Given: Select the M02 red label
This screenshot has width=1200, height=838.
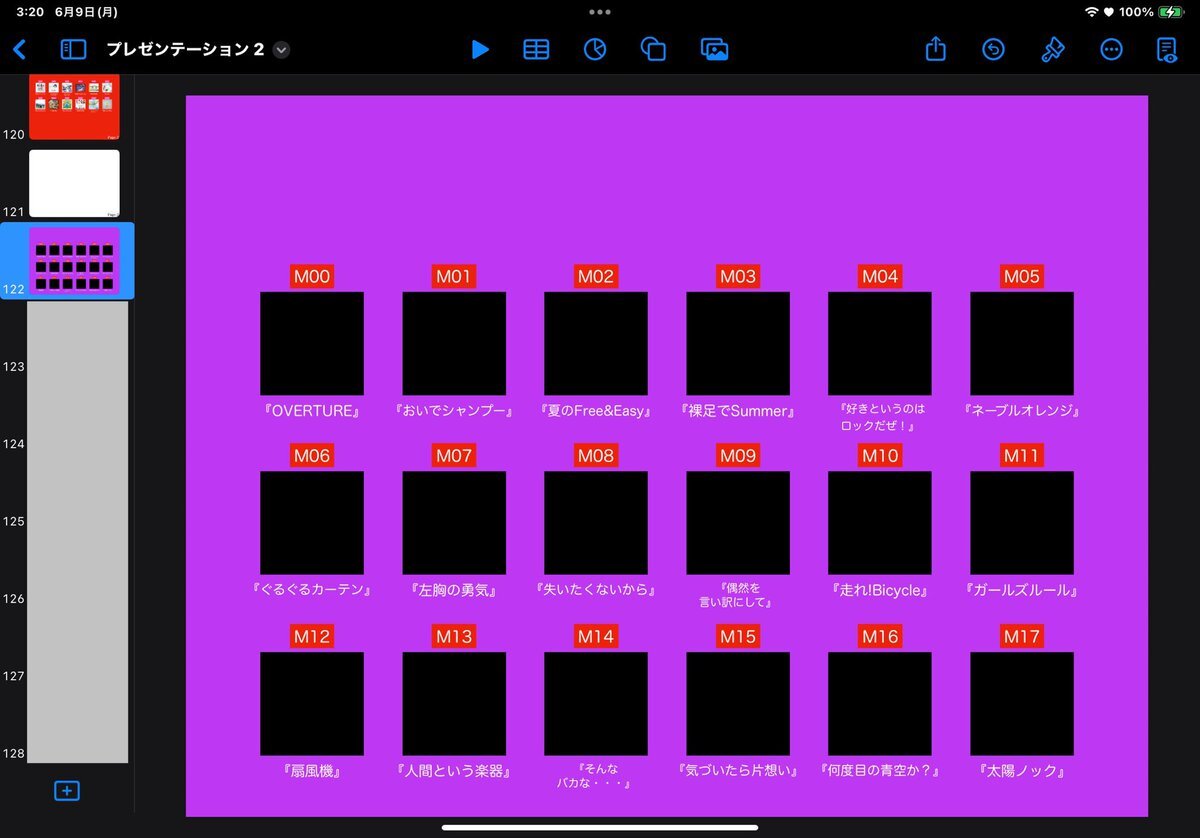Looking at the screenshot, I should pyautogui.click(x=596, y=276).
